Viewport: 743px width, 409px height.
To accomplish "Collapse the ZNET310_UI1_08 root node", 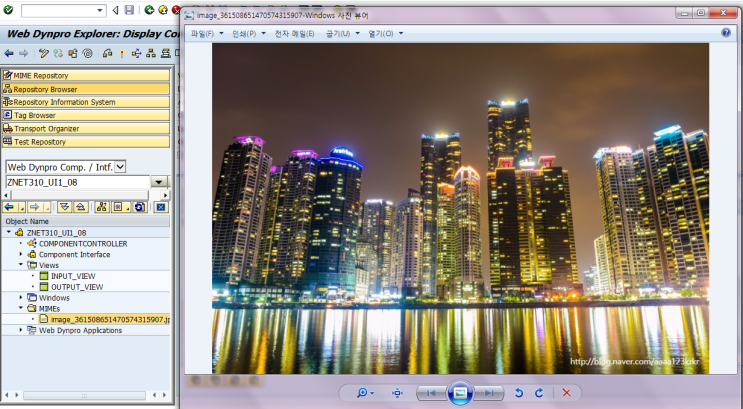I will click(x=9, y=232).
